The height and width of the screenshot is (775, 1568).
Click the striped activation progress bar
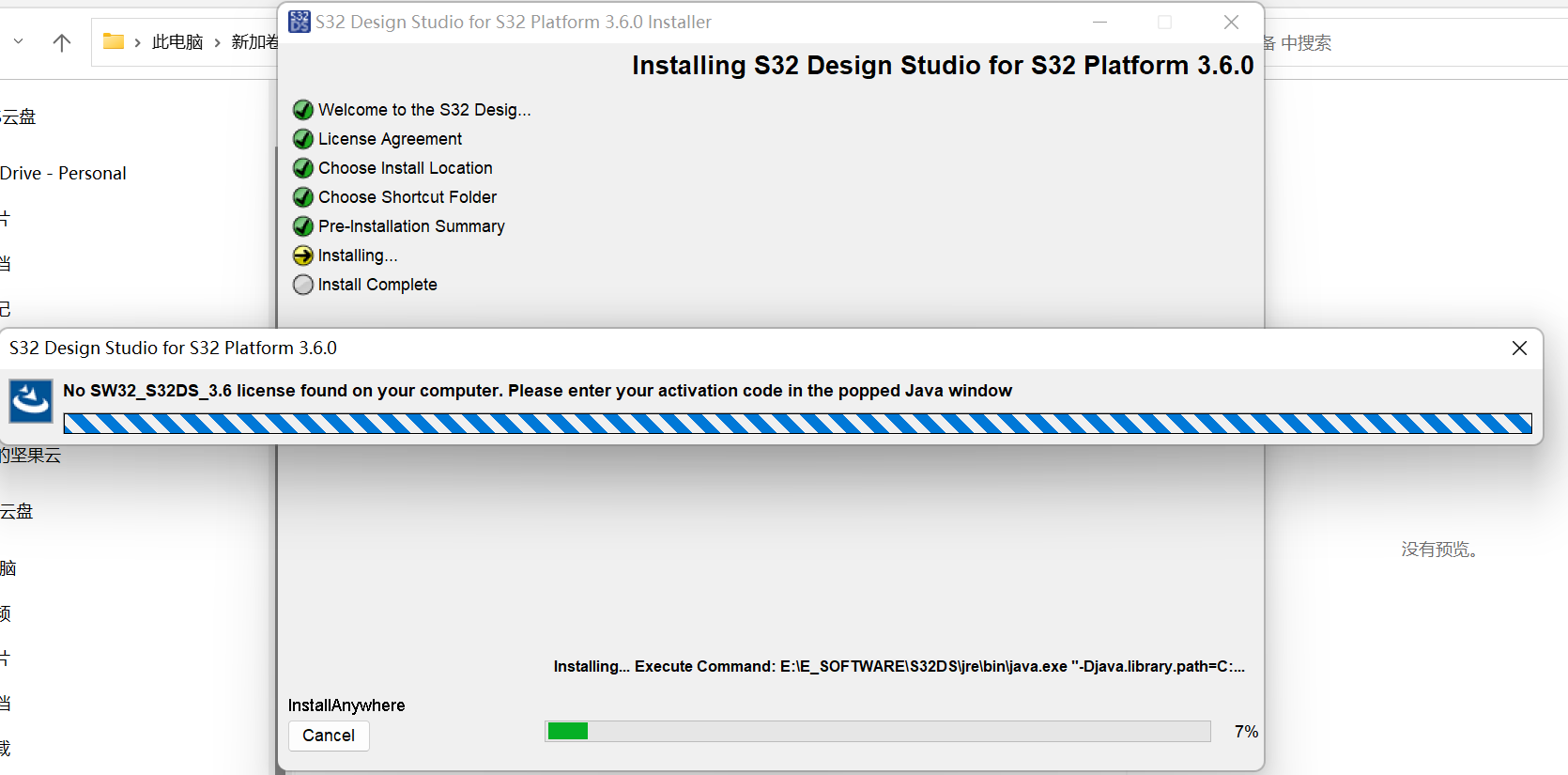[797, 424]
